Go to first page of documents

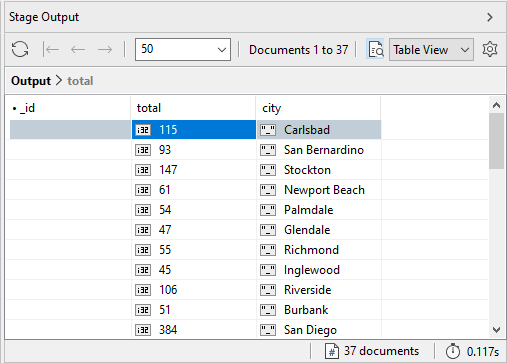coord(51,50)
